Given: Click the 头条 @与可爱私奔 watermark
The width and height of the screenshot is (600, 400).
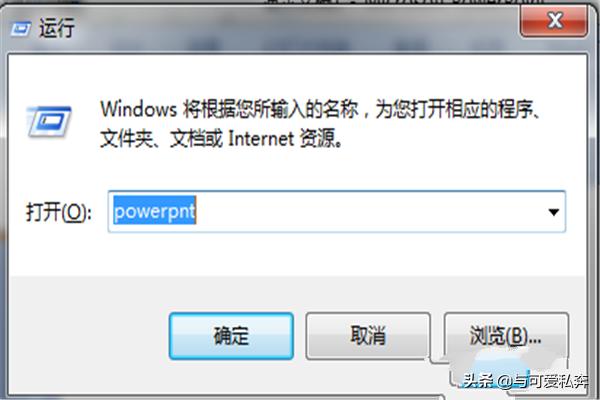Looking at the screenshot, I should (x=525, y=381).
